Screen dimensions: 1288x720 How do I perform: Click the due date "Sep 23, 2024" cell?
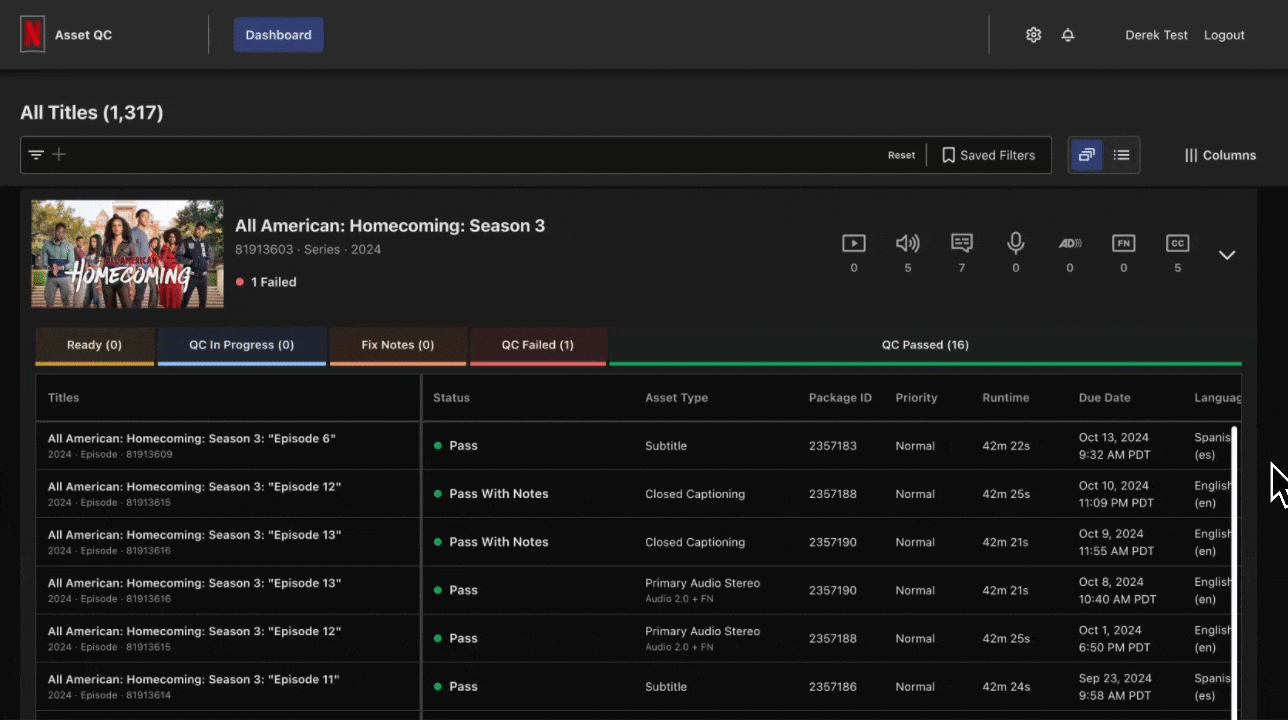click(x=1114, y=687)
